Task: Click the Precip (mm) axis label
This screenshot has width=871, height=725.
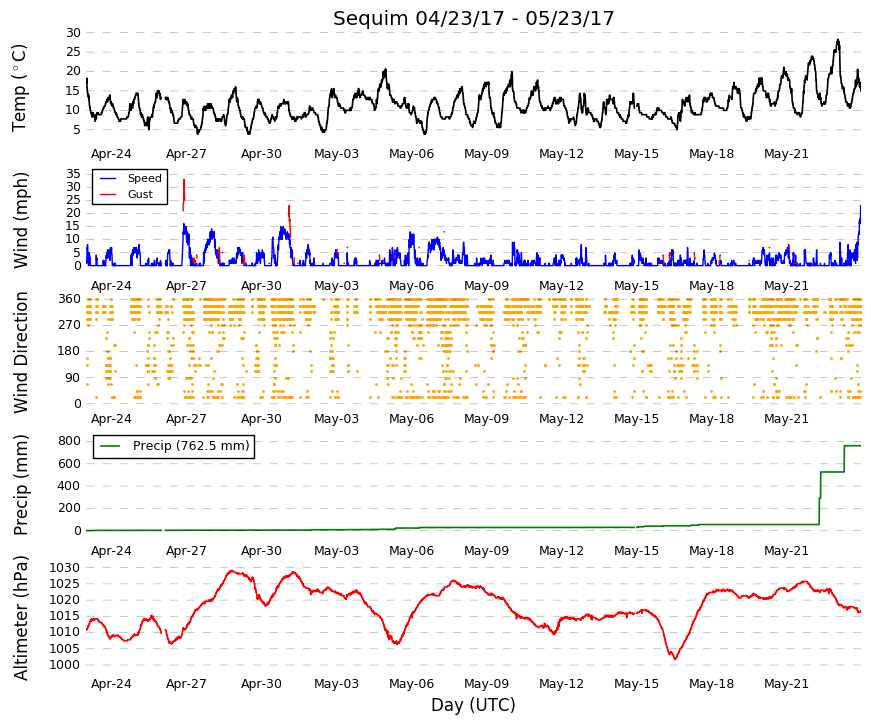Action: point(20,485)
